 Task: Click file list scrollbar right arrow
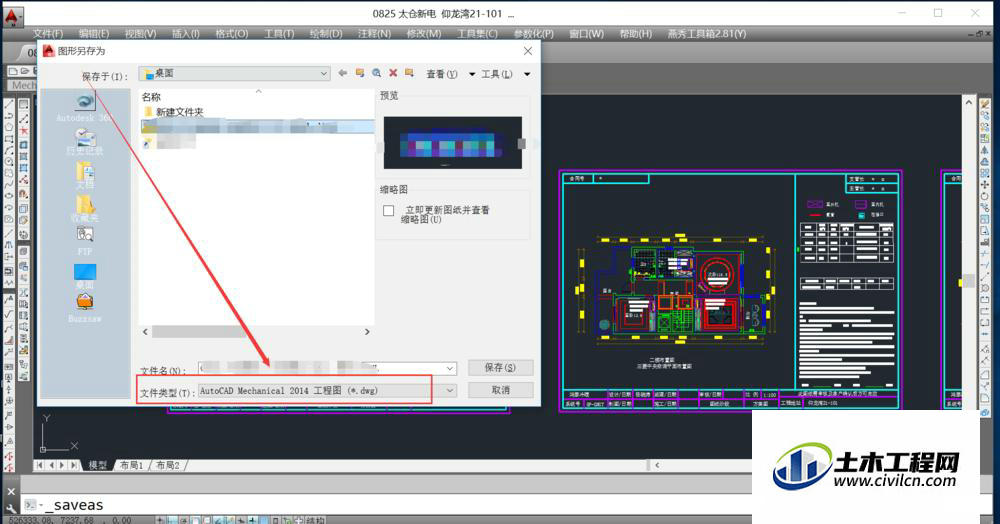367,331
